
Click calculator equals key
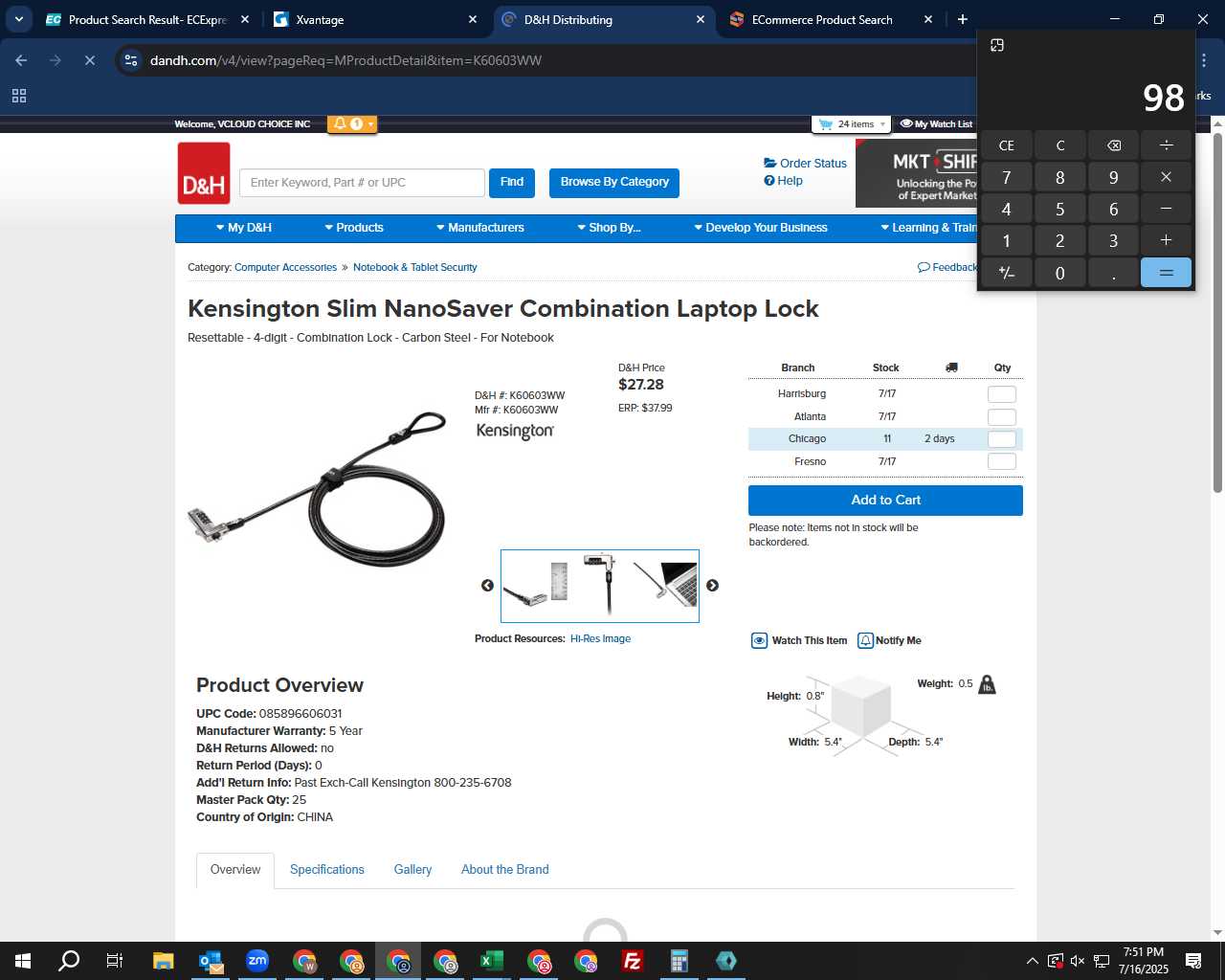point(1166,273)
